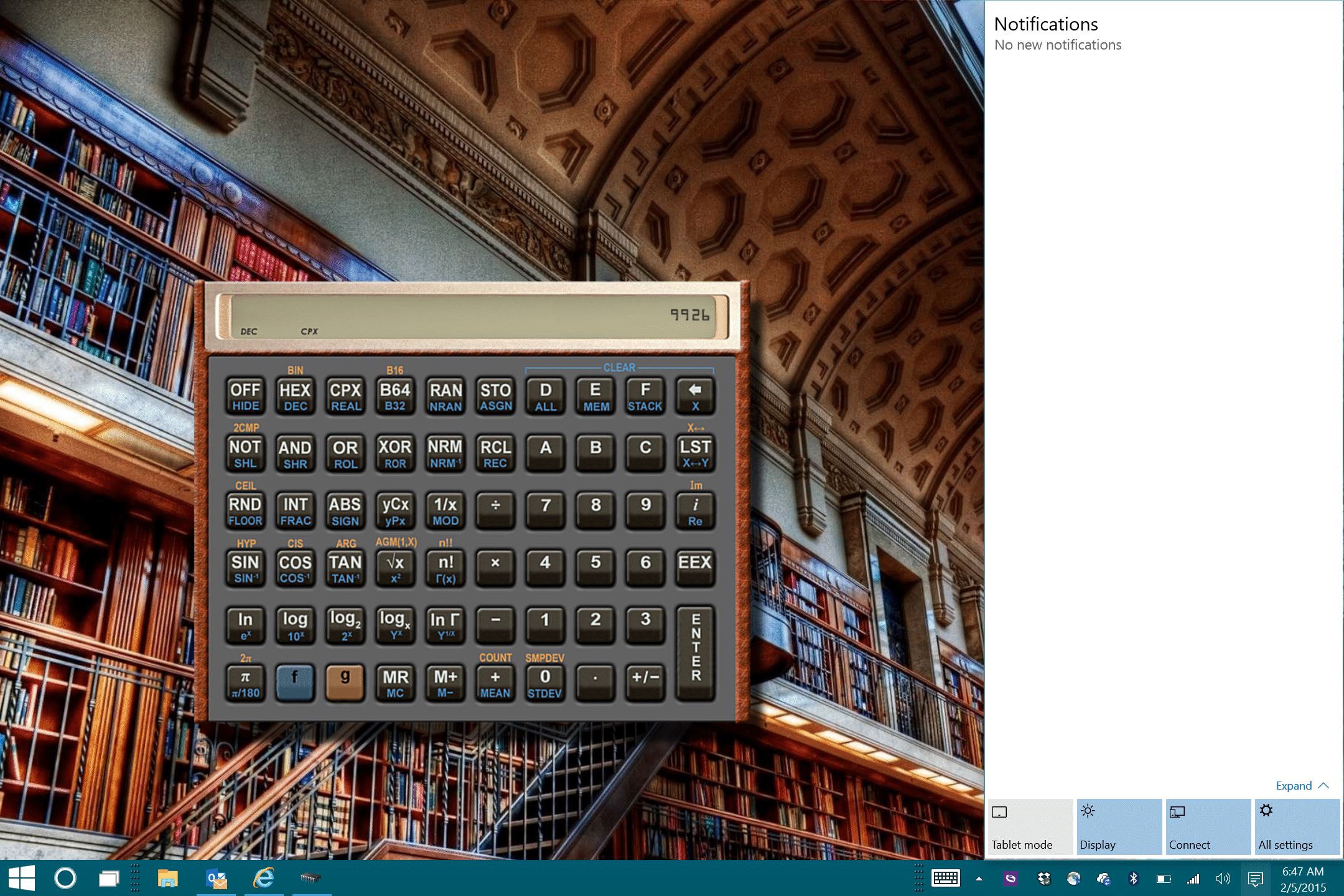Open the All settings tile

(1297, 827)
